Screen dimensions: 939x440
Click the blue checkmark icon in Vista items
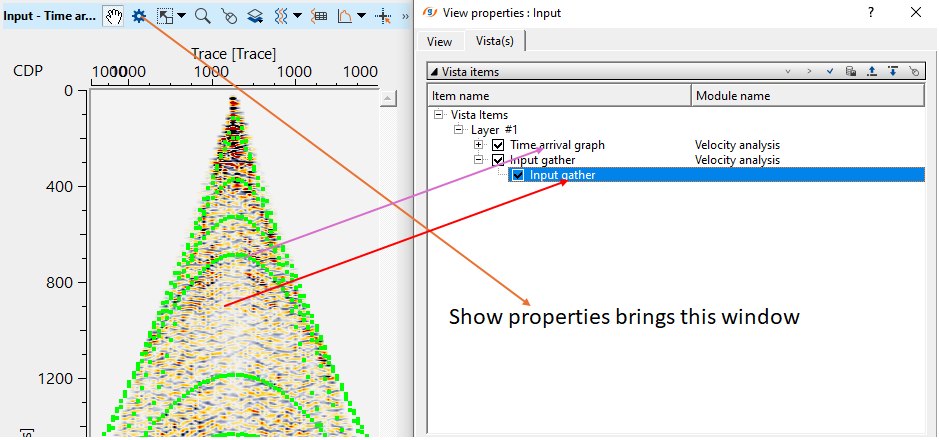(830, 72)
